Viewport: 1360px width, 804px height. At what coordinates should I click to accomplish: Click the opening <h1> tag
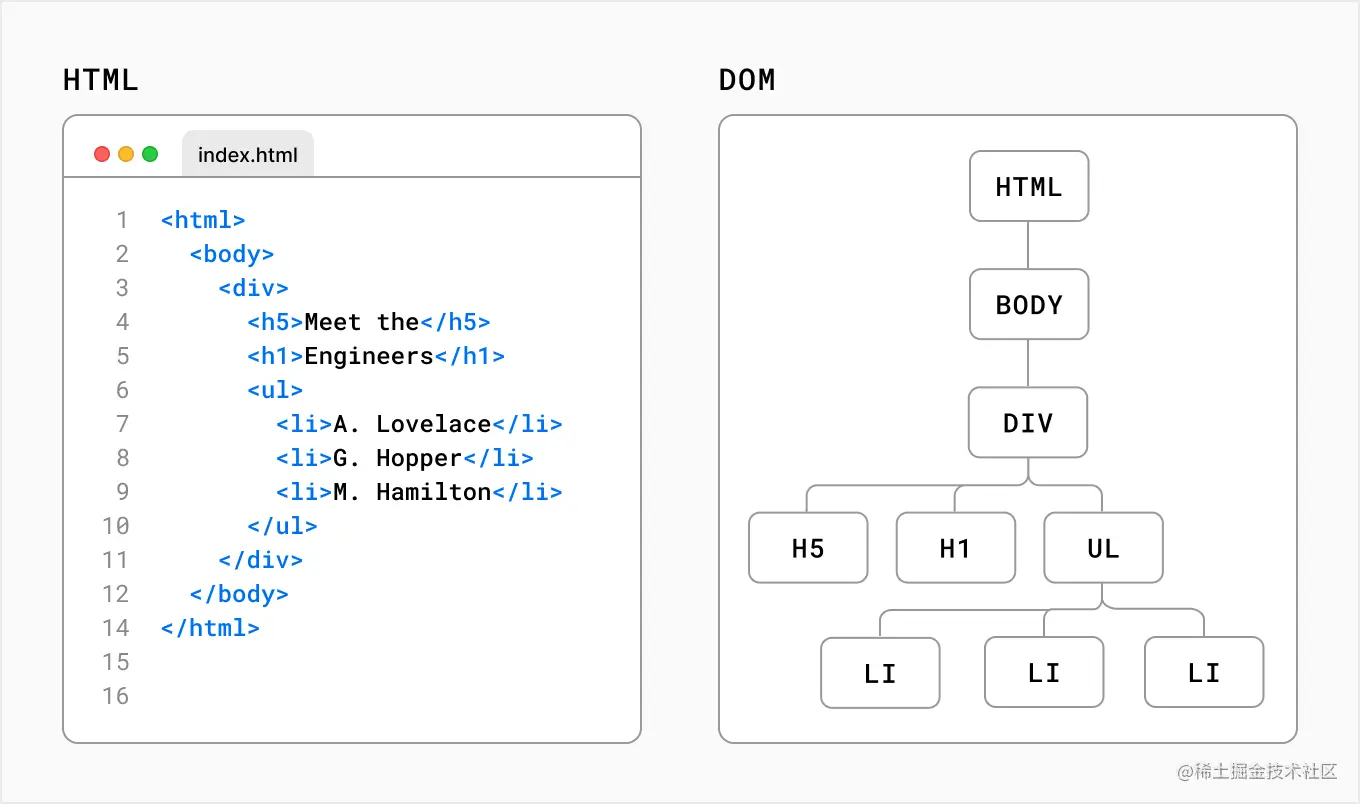click(275, 356)
